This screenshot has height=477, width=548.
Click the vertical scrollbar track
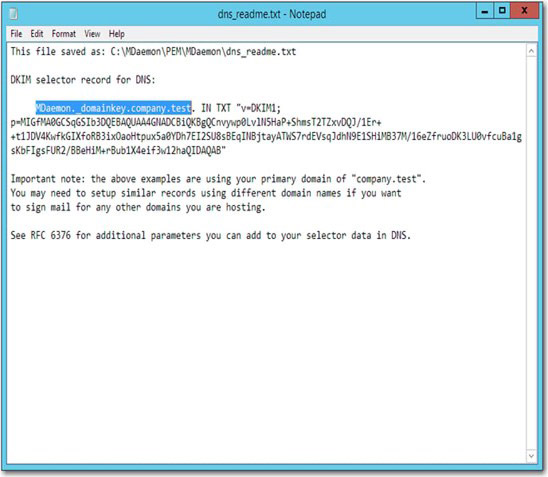click(531, 253)
